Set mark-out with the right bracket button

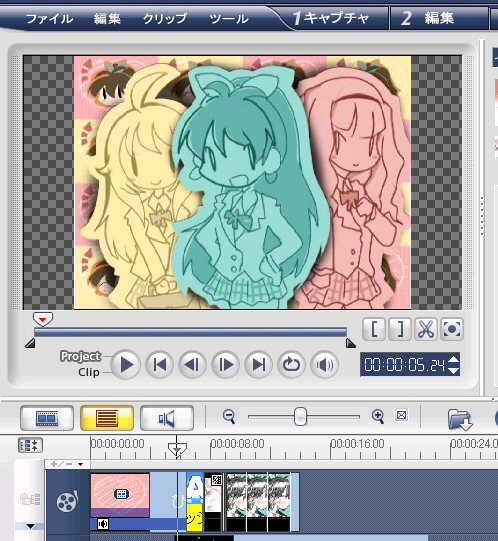coord(400,329)
